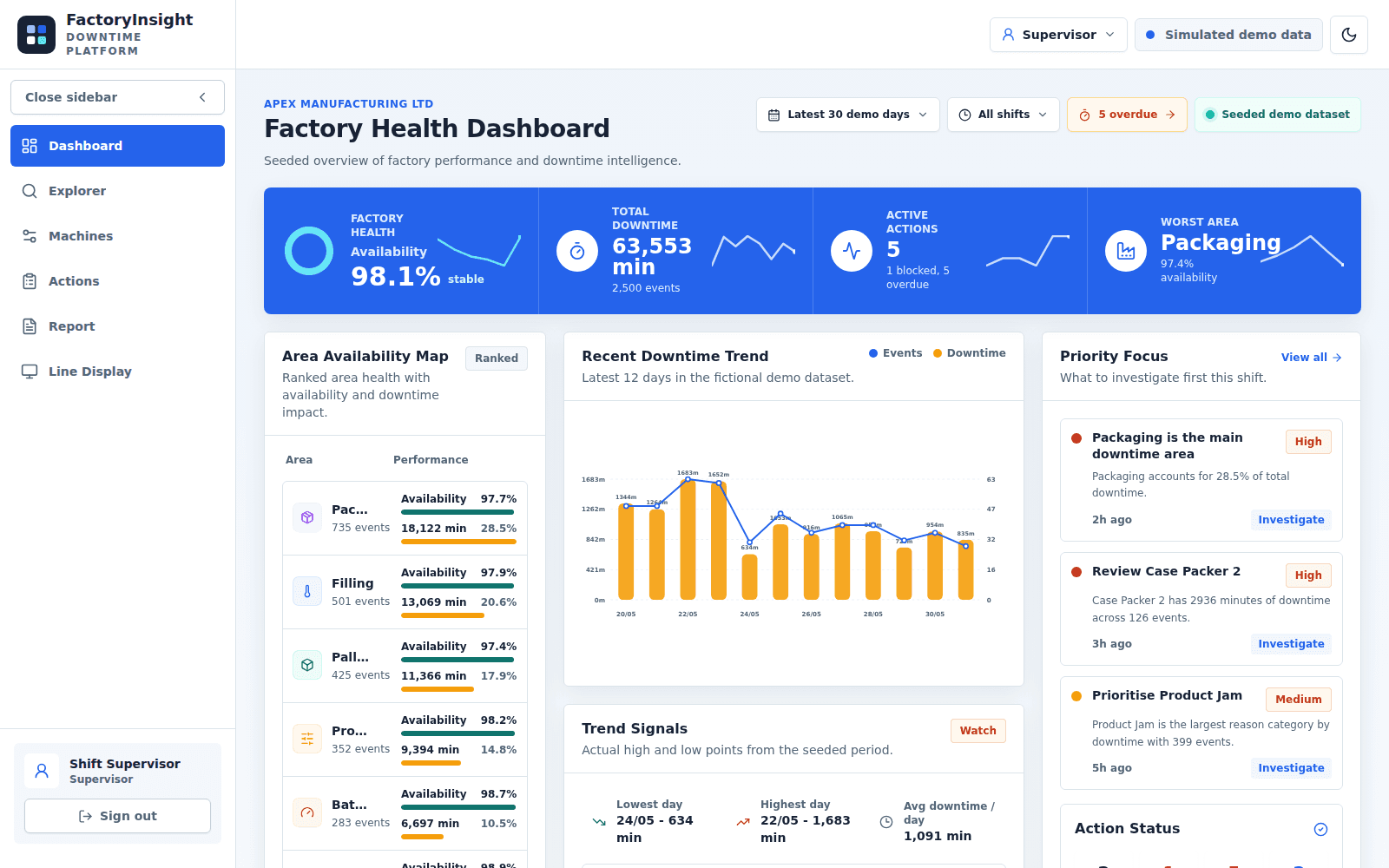This screenshot has width=1389, height=868.
Task: Open the Report page
Action: point(117,326)
